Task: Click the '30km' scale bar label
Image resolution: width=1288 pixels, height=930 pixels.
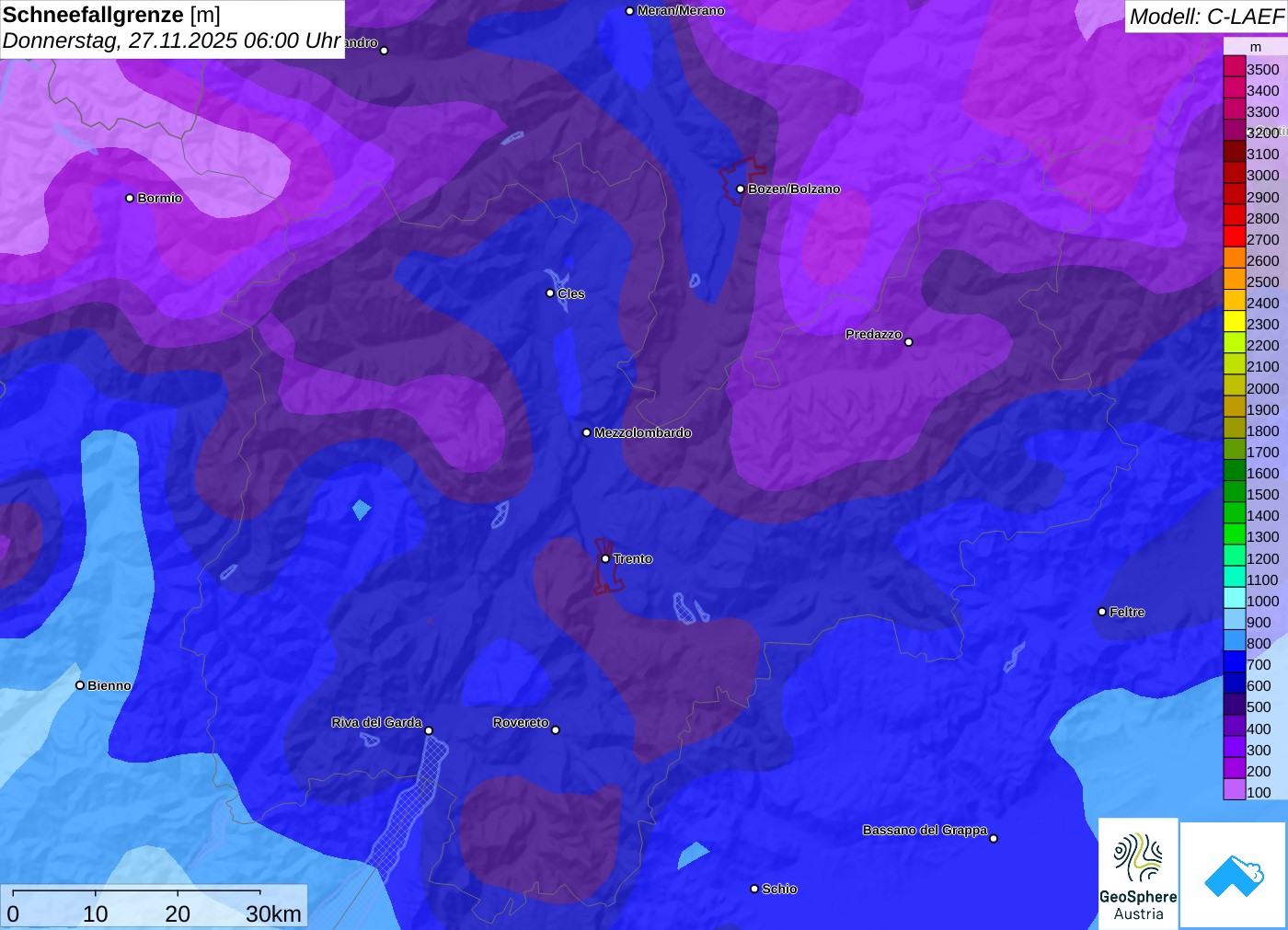Action: pos(274,913)
